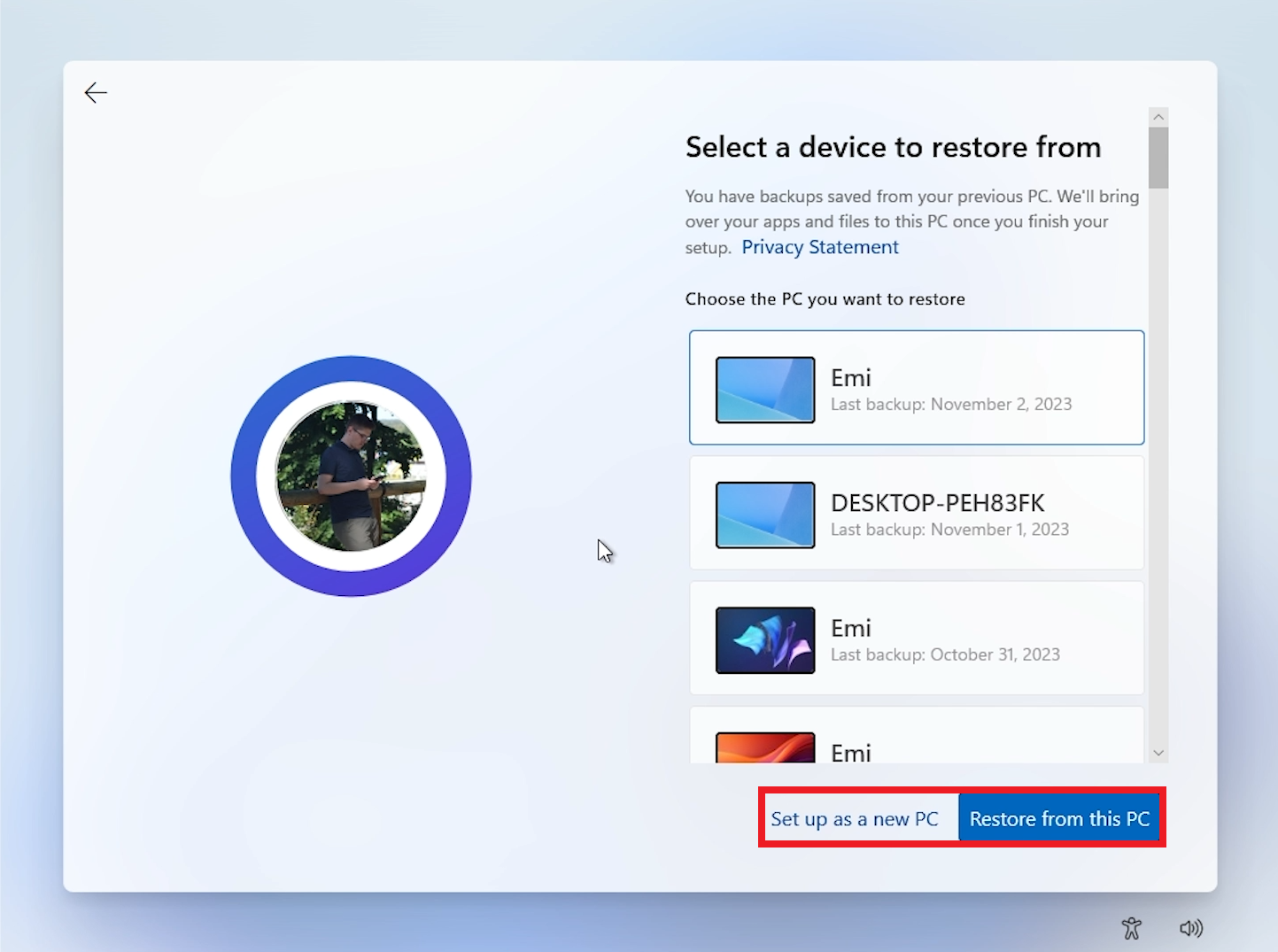Click the text Choose the PC you want to restore

coord(825,299)
